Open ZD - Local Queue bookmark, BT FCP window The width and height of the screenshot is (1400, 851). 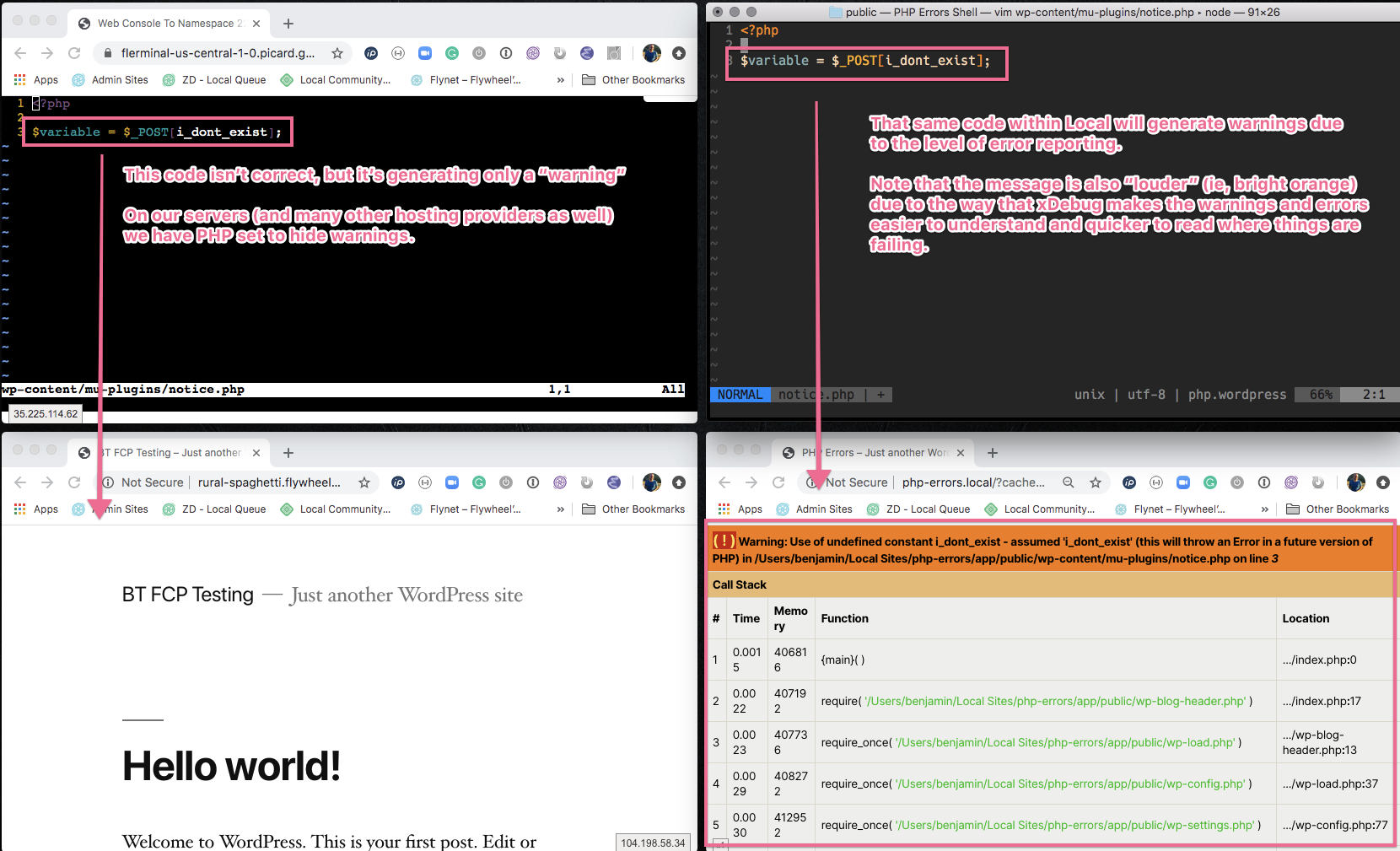point(214,509)
